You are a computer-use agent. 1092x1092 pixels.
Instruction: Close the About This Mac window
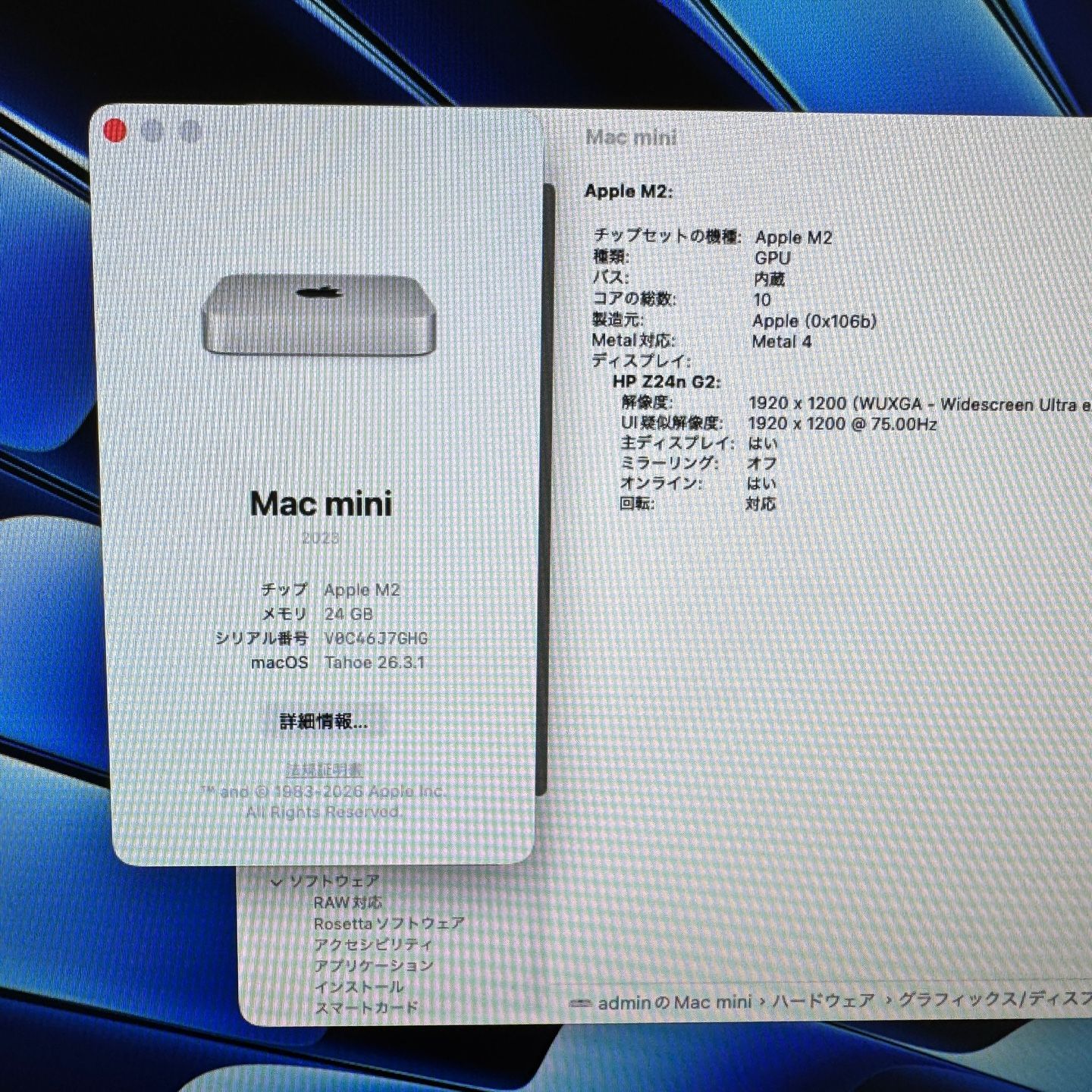click(115, 130)
